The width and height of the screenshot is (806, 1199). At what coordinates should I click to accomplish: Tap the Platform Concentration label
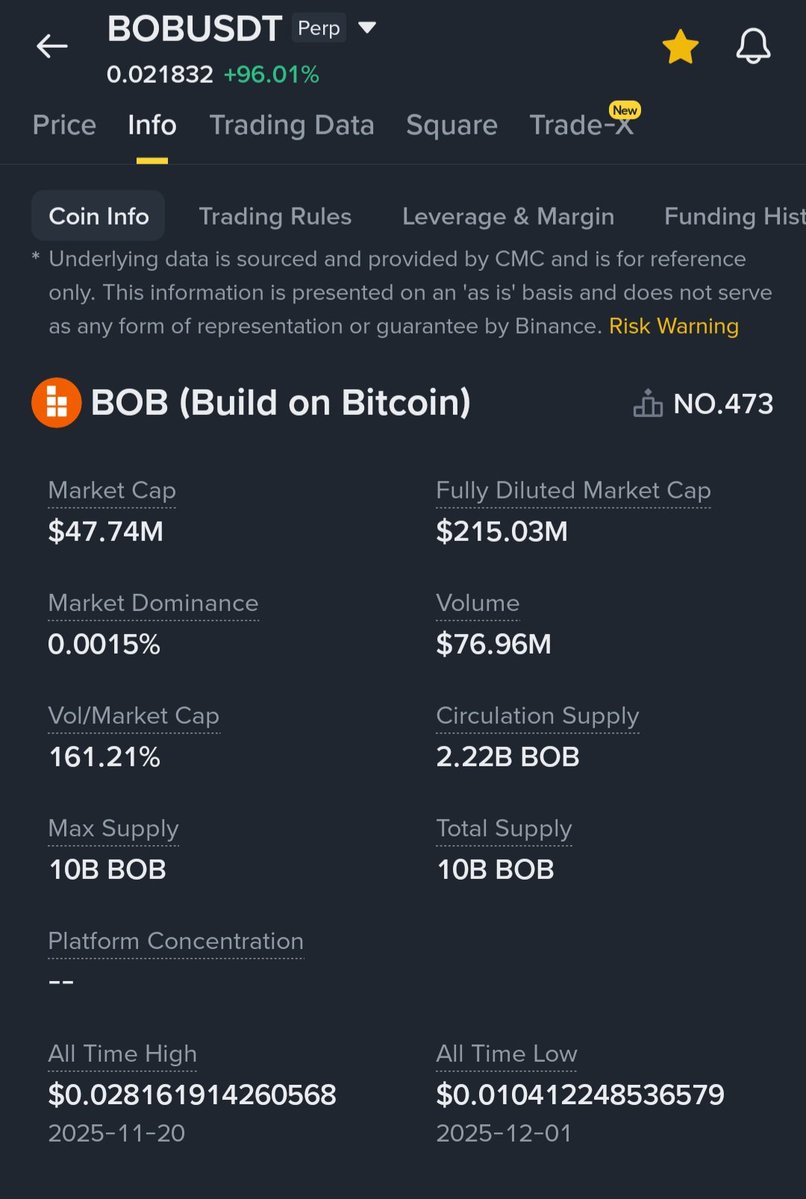(176, 941)
